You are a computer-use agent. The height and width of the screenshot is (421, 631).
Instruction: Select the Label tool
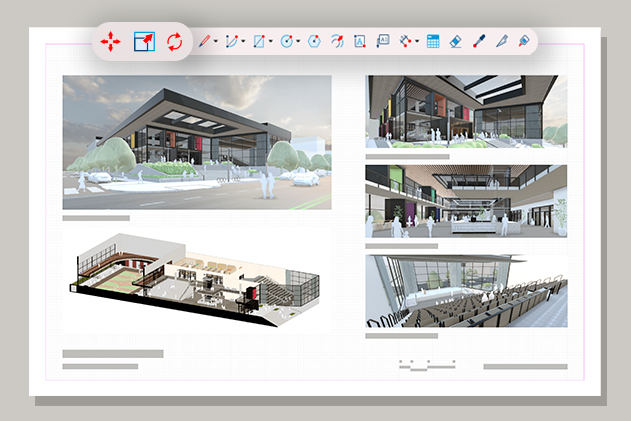point(383,41)
